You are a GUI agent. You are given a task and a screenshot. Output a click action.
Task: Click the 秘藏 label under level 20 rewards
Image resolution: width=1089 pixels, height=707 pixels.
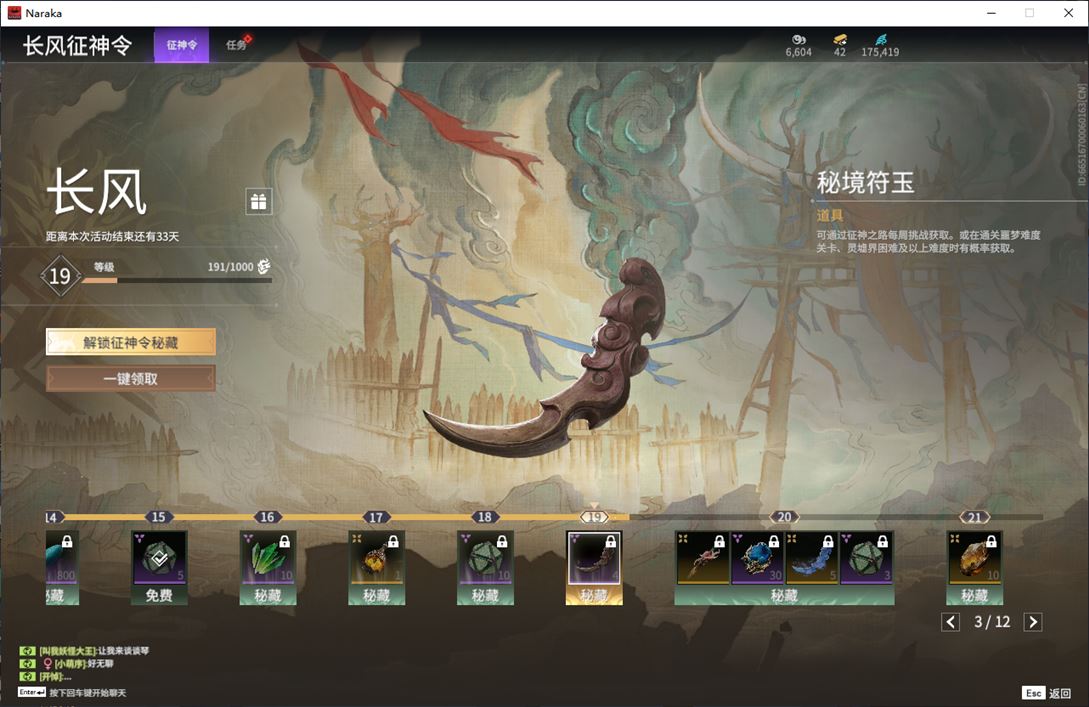784,595
